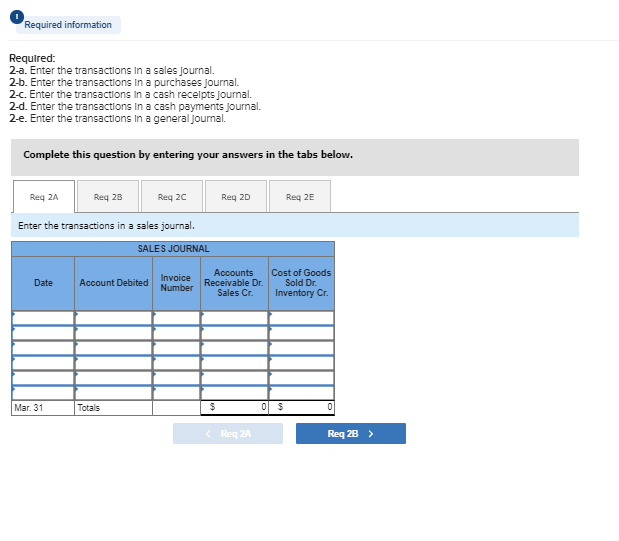
Task: Click the Totals label cell
Action: tap(113, 408)
